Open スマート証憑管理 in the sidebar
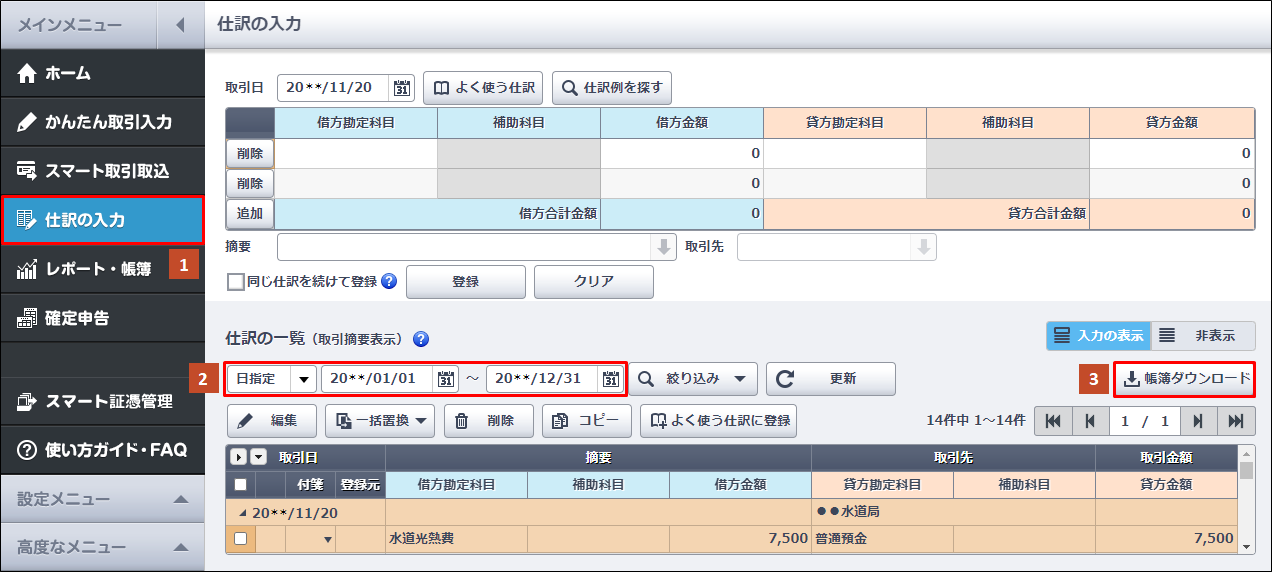 point(102,401)
